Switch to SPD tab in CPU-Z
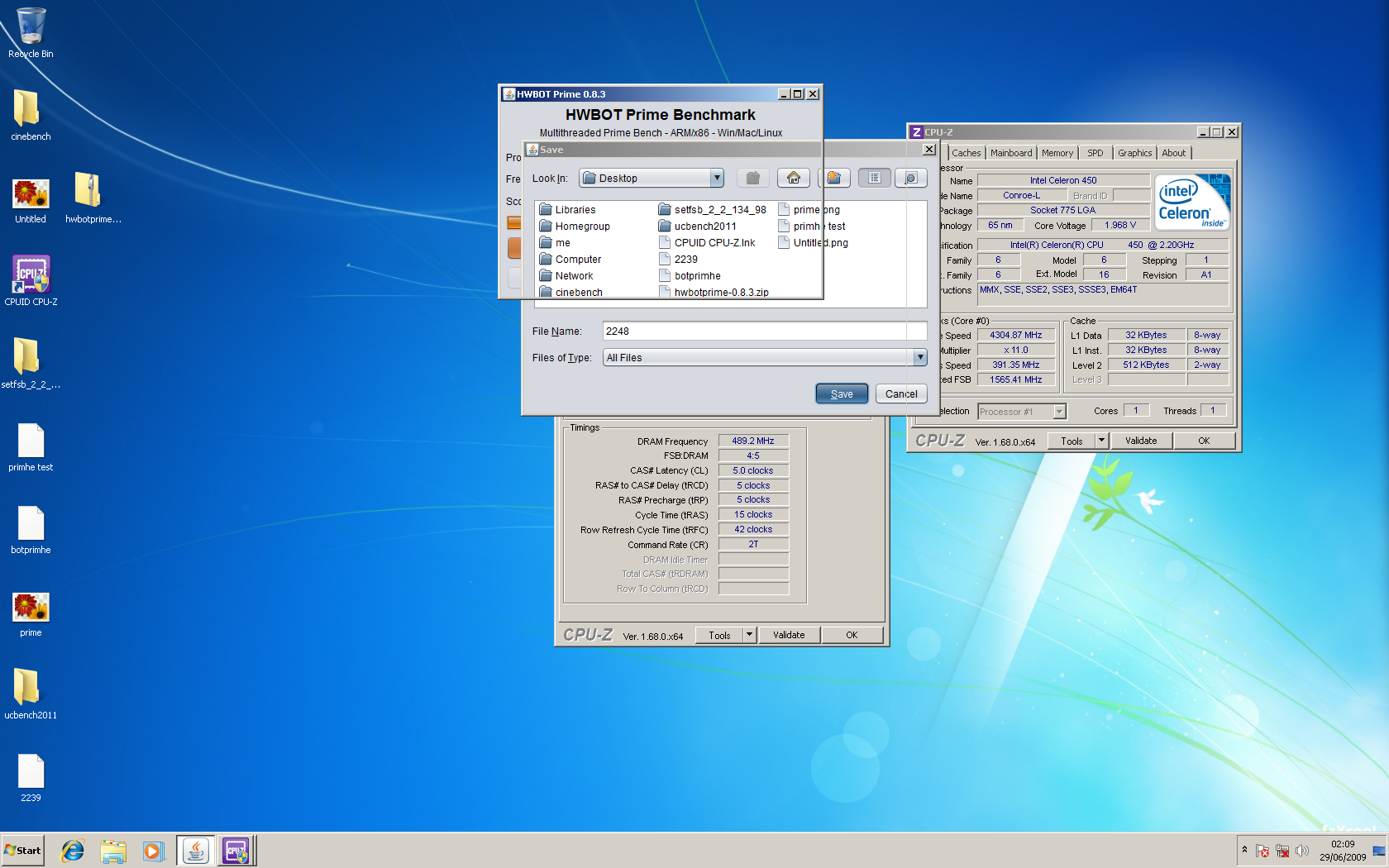The image size is (1389, 868). (x=1095, y=153)
